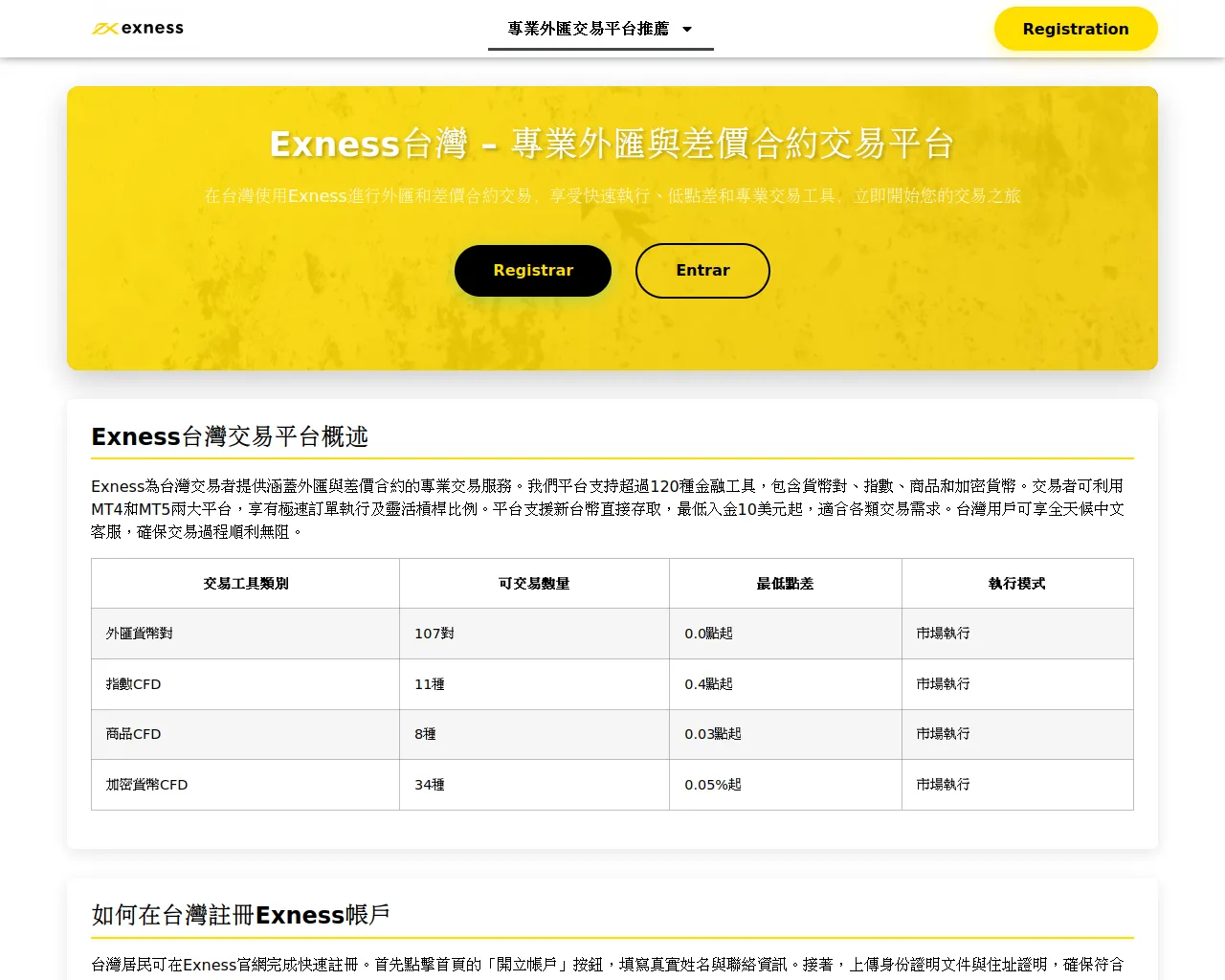This screenshot has width=1225, height=980.
Task: Click the black Registrar button
Action: point(532,271)
